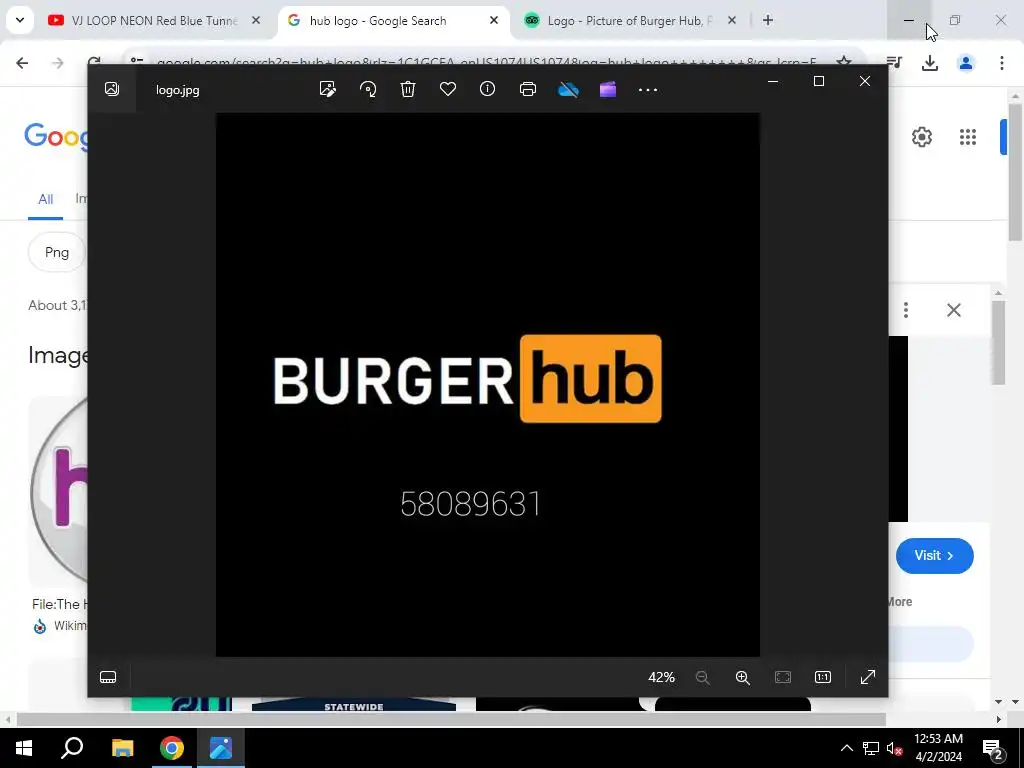Close the Google image preview panel

(954, 310)
